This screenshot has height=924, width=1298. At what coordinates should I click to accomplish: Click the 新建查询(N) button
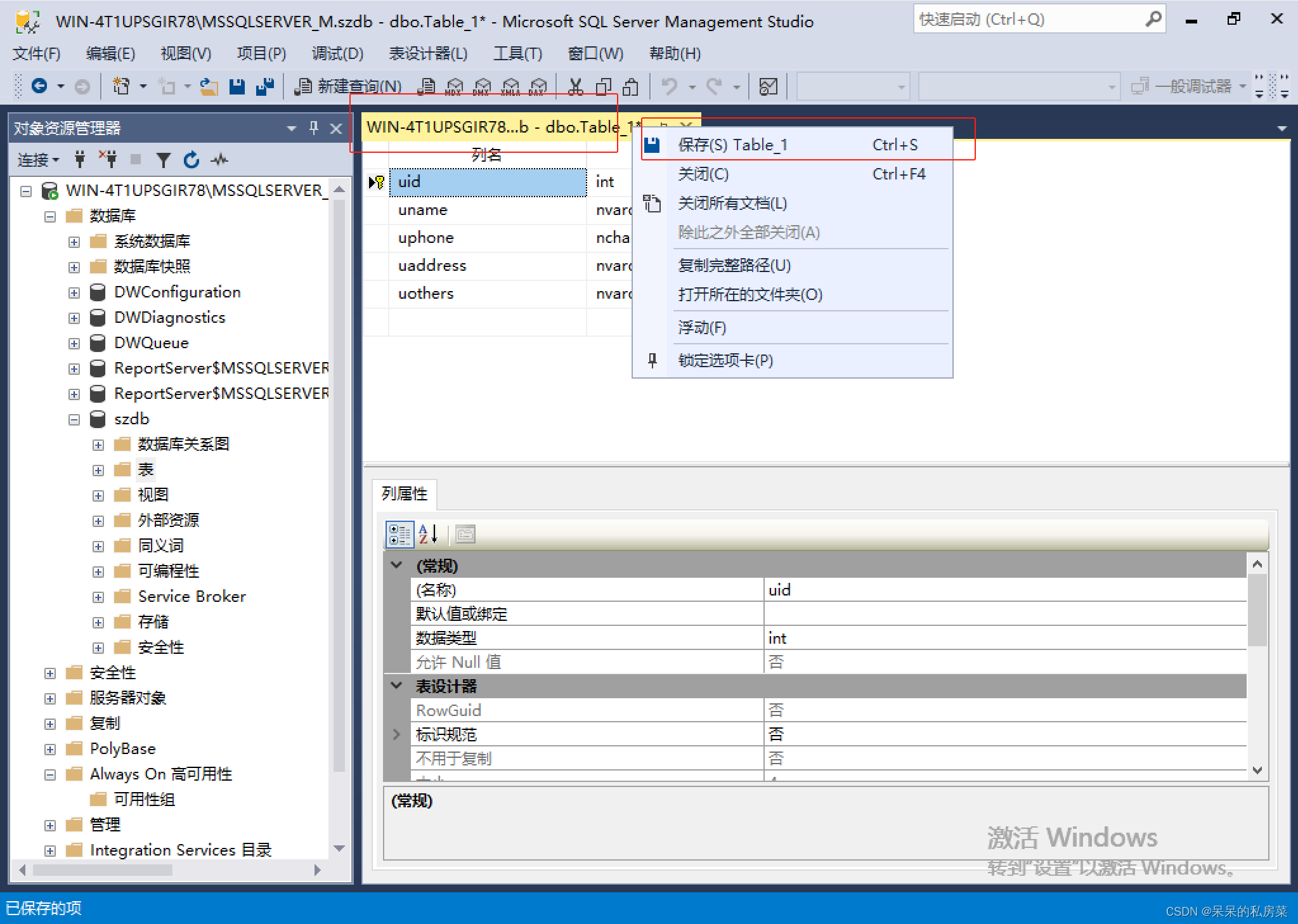349,86
